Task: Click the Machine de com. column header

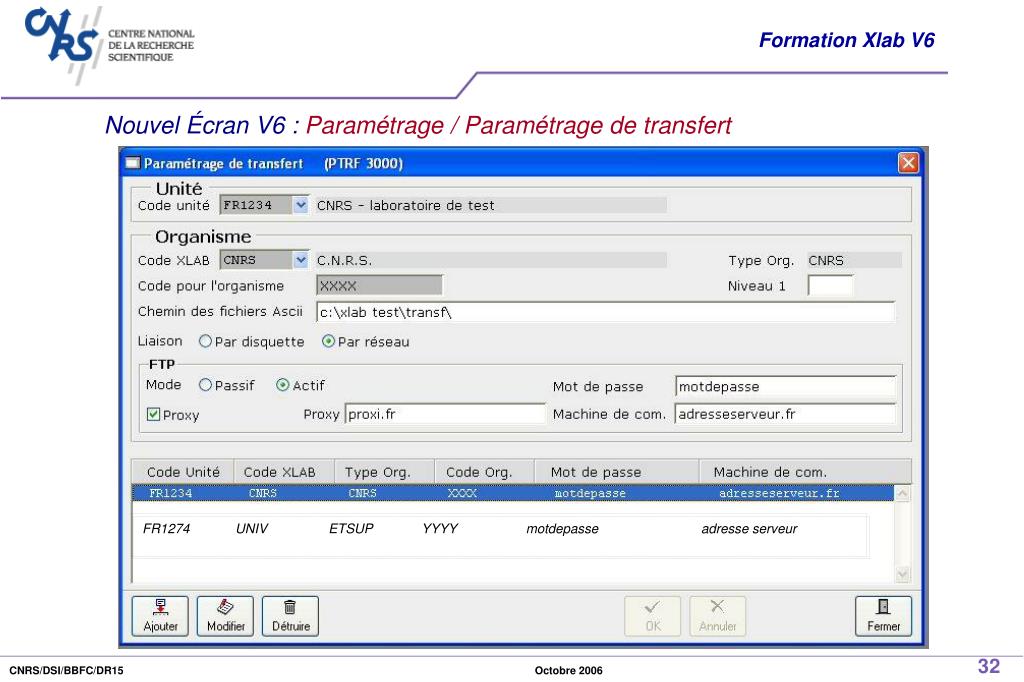Action: coord(805,472)
